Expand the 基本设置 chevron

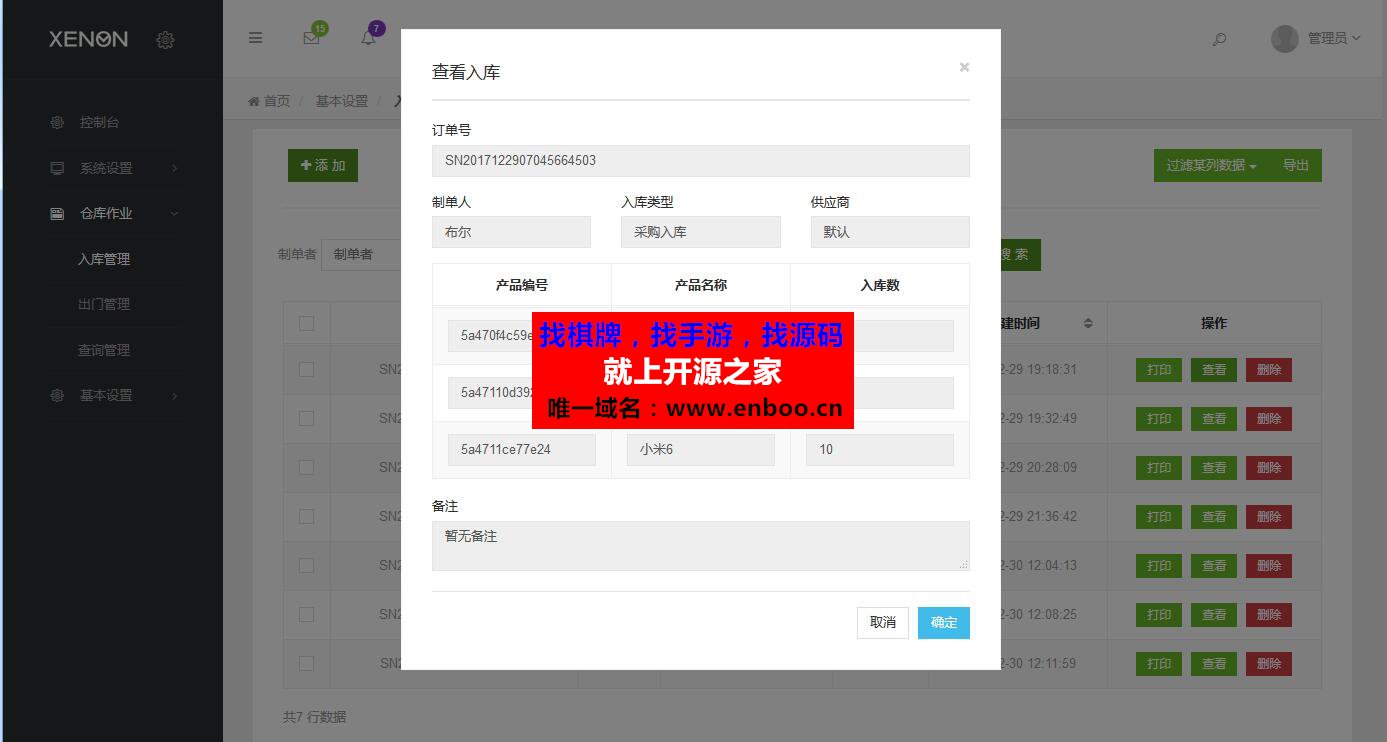point(174,395)
